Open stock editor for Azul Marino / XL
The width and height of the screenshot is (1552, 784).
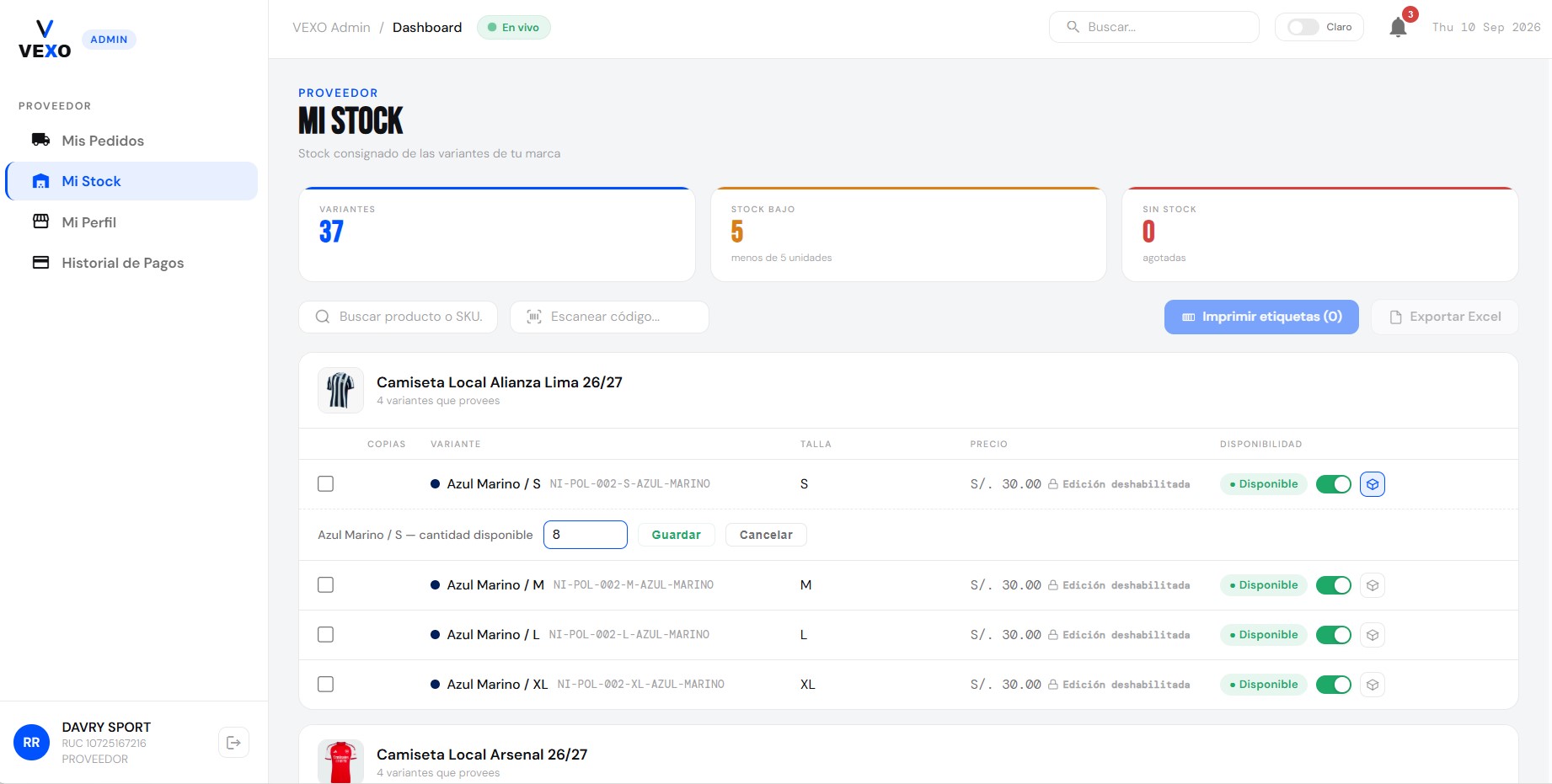(x=1373, y=685)
